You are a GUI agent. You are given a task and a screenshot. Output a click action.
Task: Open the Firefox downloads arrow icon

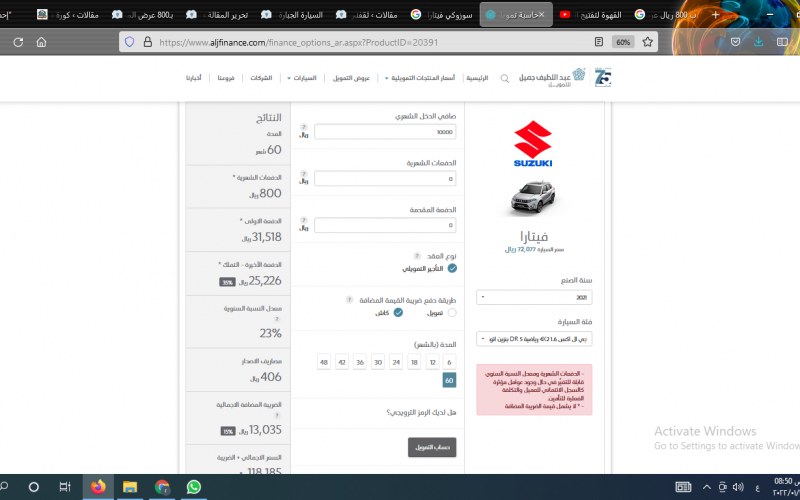click(759, 42)
